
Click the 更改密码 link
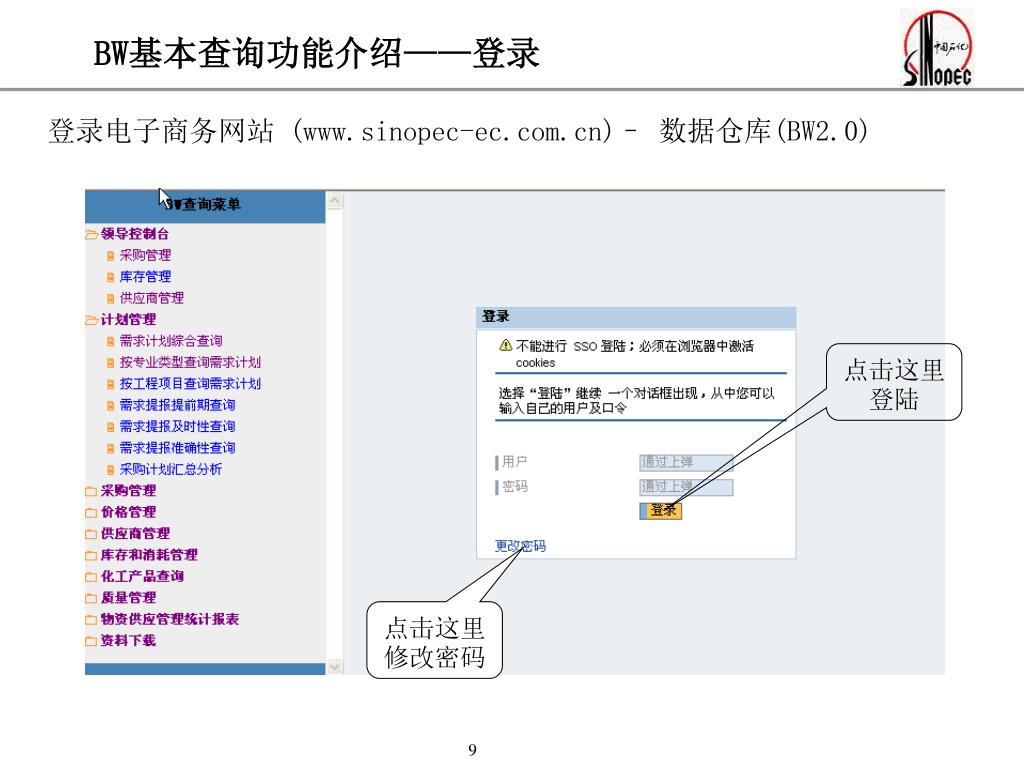pos(520,546)
